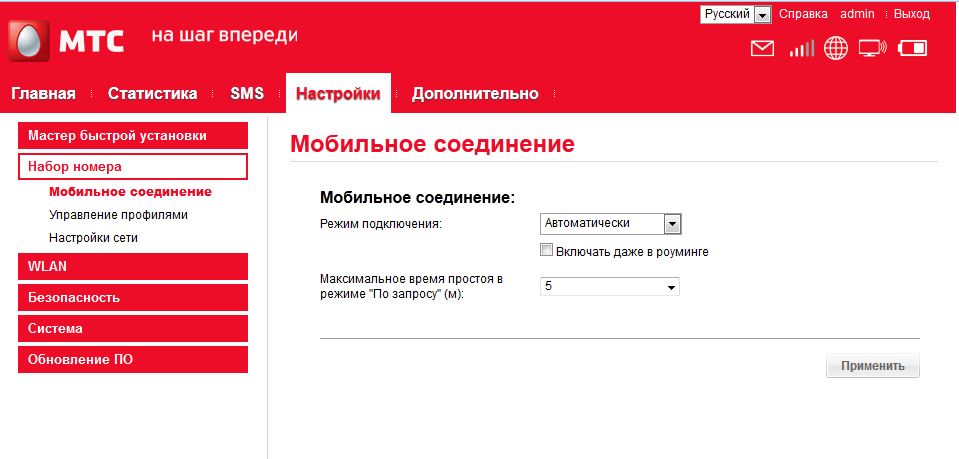Click the Выход logout link
This screenshot has height=459, width=959.
[x=911, y=14]
